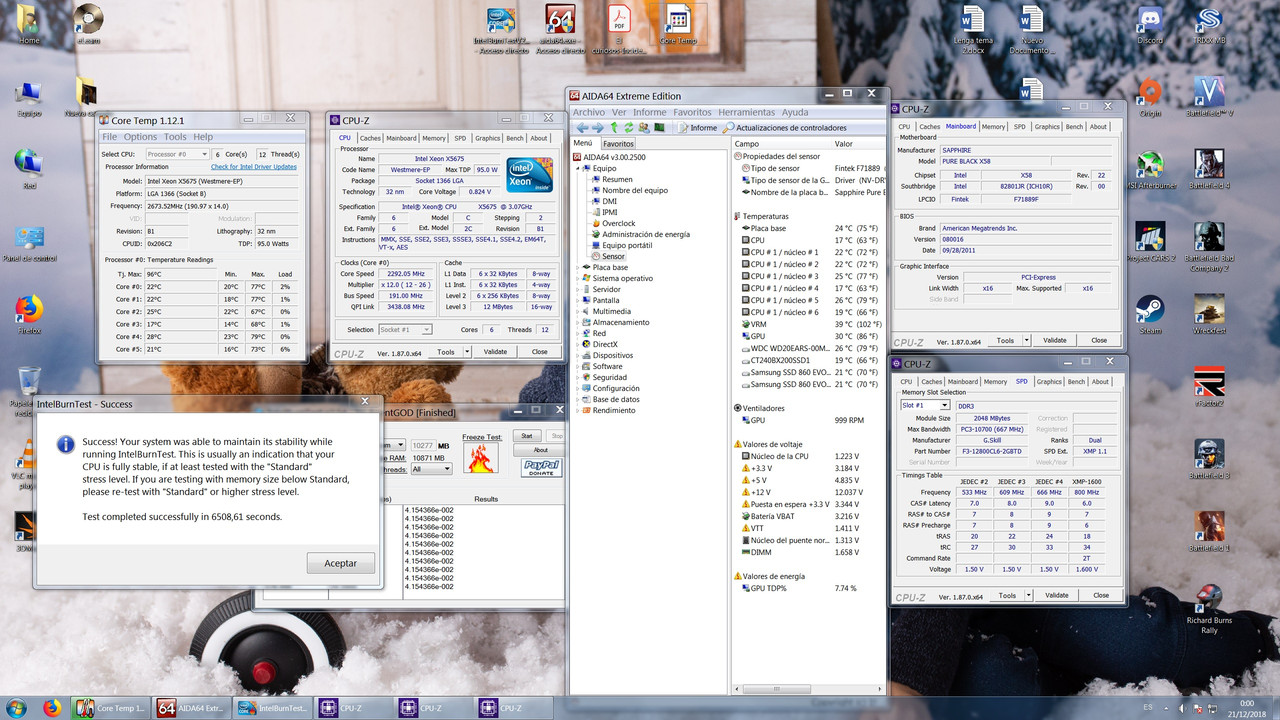Select the DirectX tree item in AIDA64
The height and width of the screenshot is (720, 1280).
(x=605, y=344)
